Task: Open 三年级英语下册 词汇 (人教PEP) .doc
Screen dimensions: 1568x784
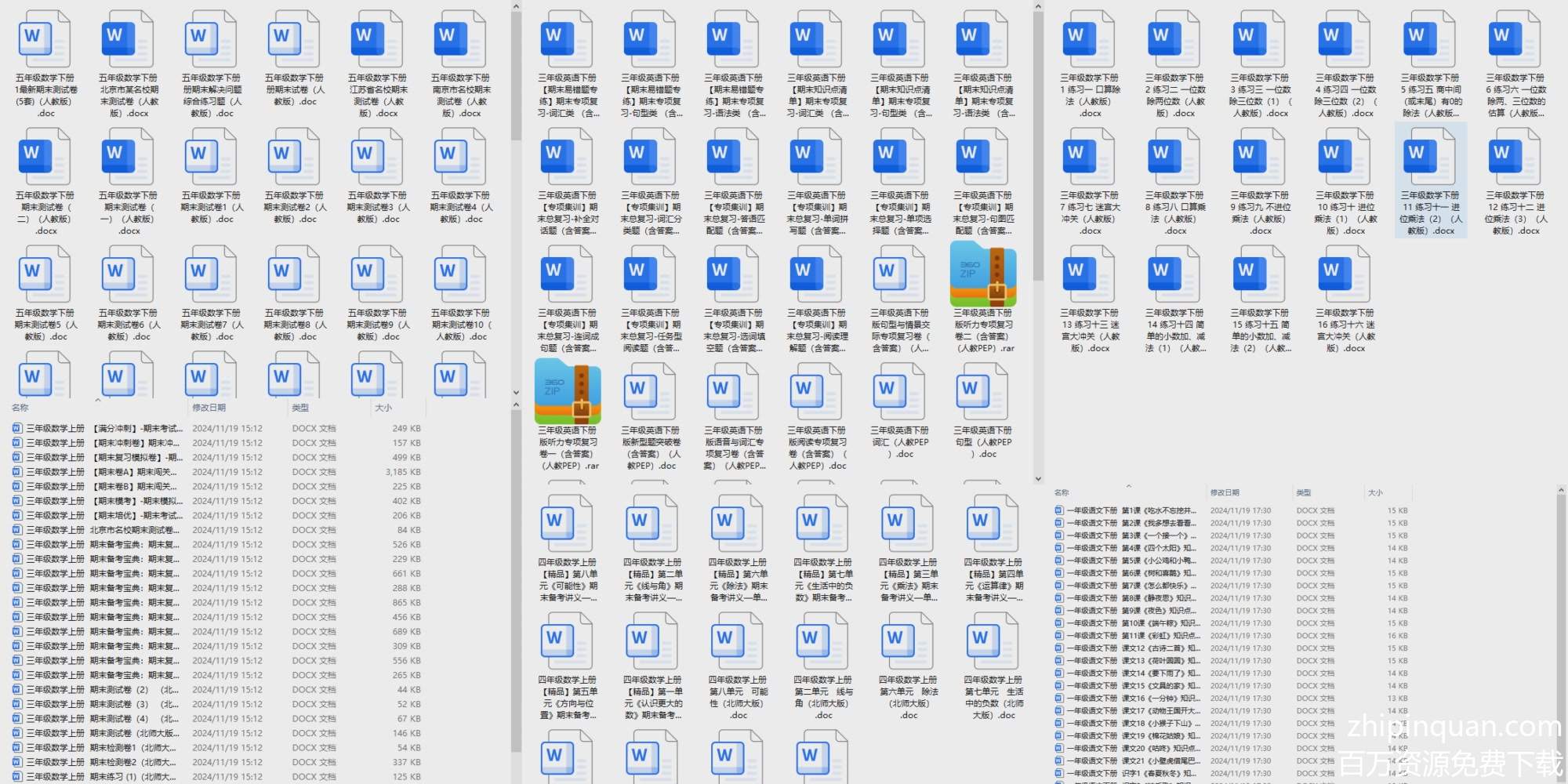Action: [x=899, y=392]
